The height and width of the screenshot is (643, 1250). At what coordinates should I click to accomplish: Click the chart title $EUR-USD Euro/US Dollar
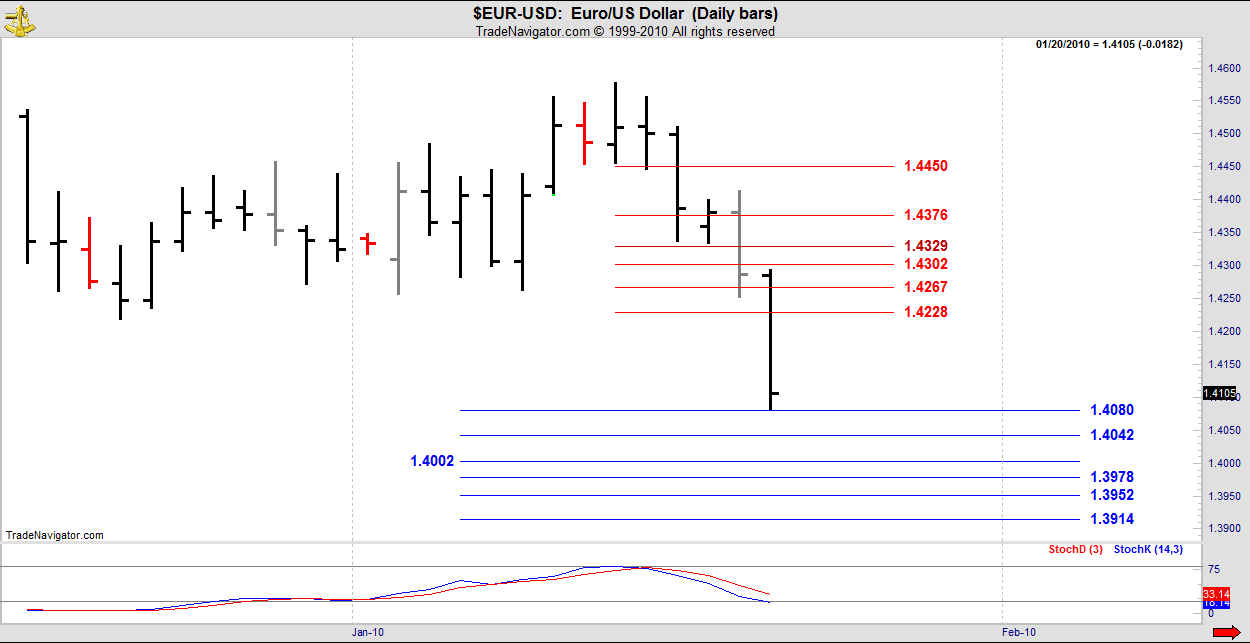coord(625,14)
